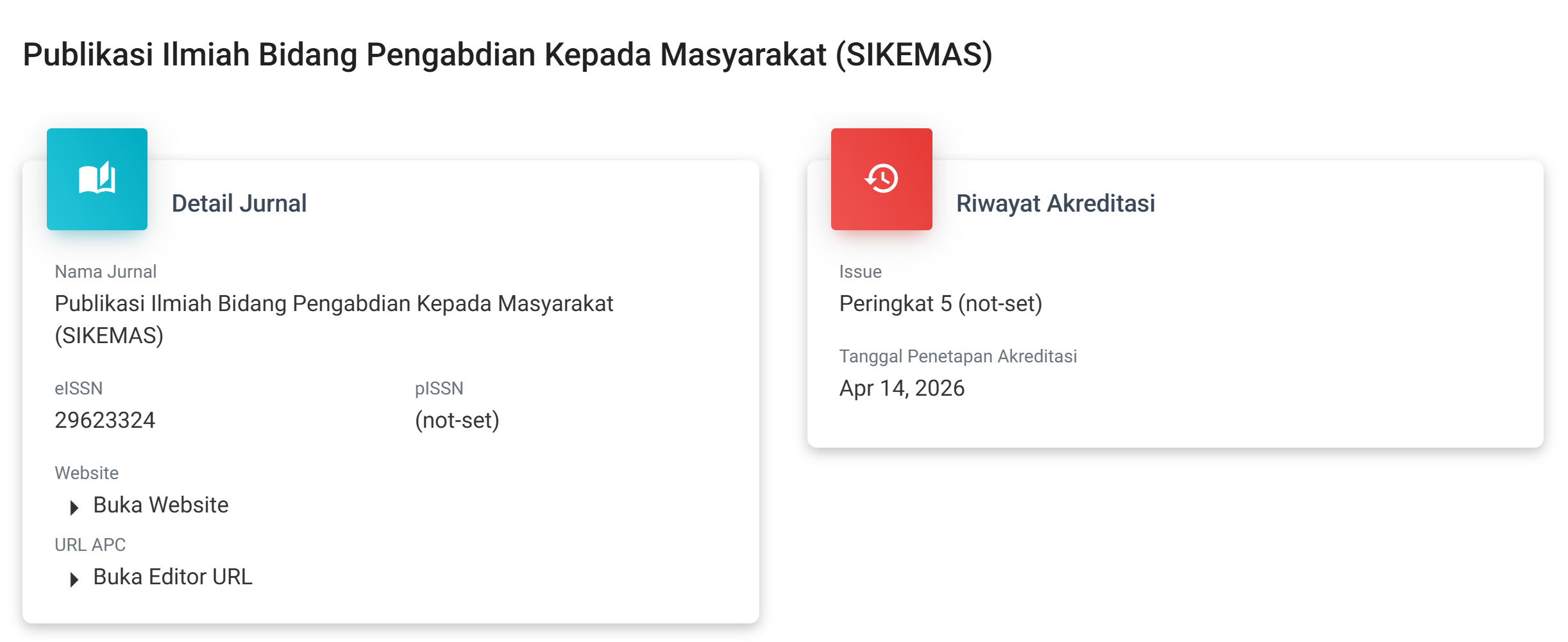The image size is (1568, 642).
Task: Click the Riwayat Akreditasi card heading
Action: coord(1055,203)
